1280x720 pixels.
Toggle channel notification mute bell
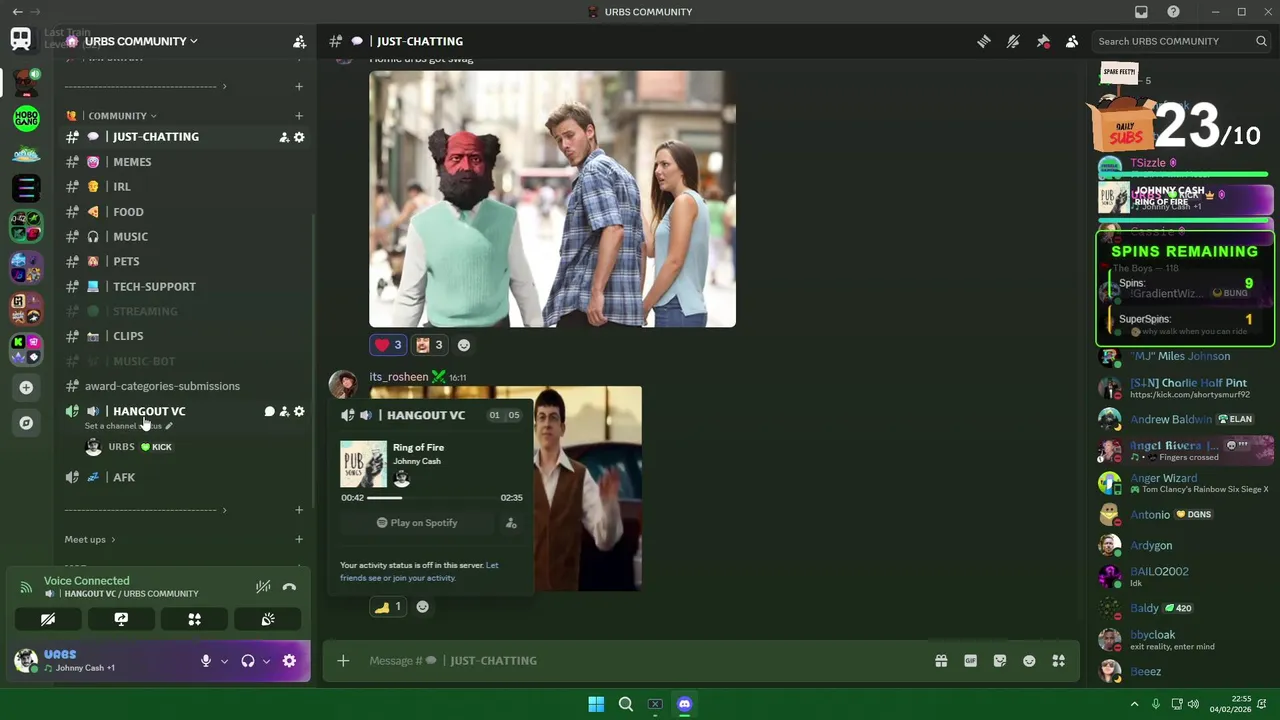pyautogui.click(x=1013, y=41)
